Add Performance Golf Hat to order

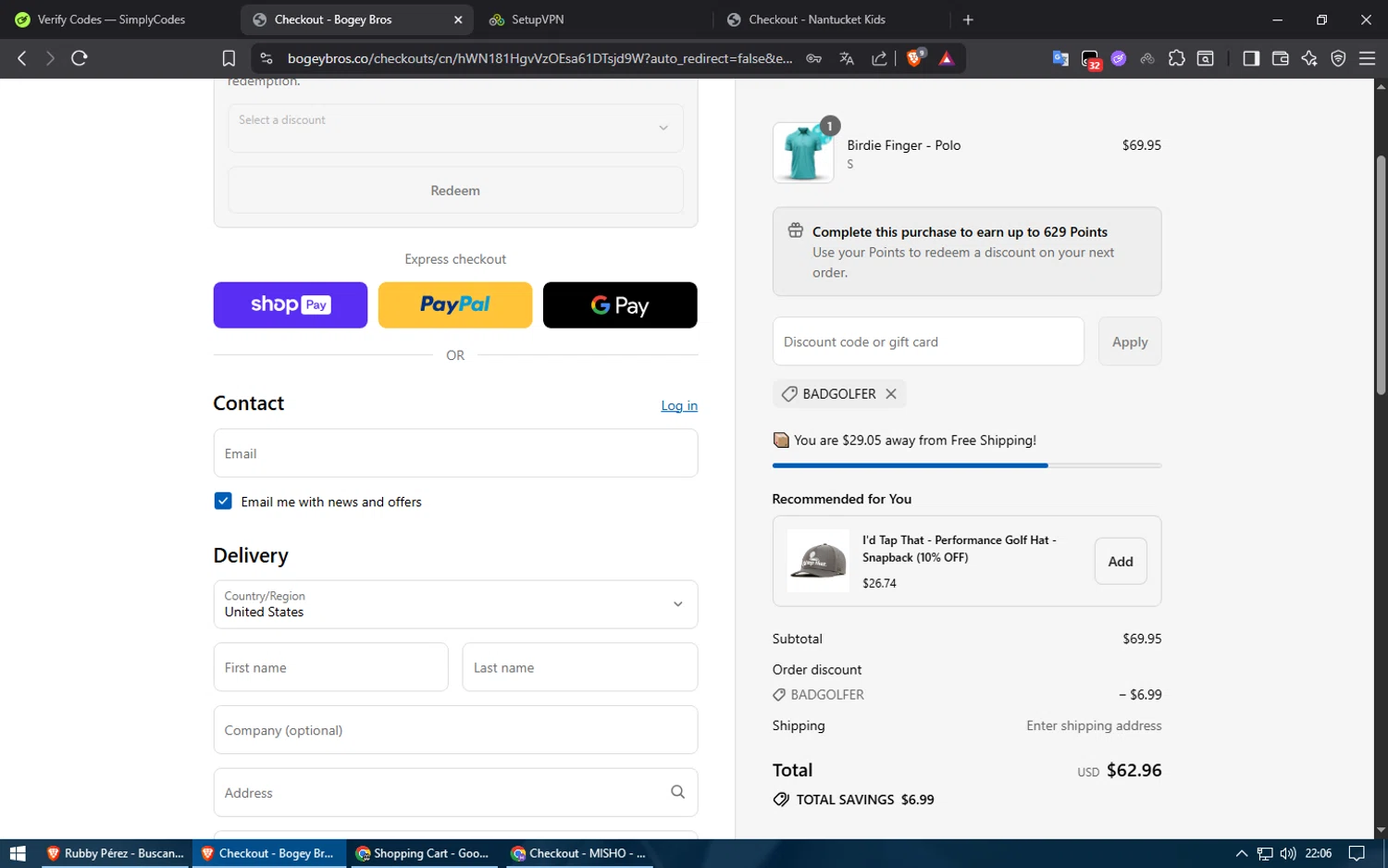pyautogui.click(x=1121, y=562)
